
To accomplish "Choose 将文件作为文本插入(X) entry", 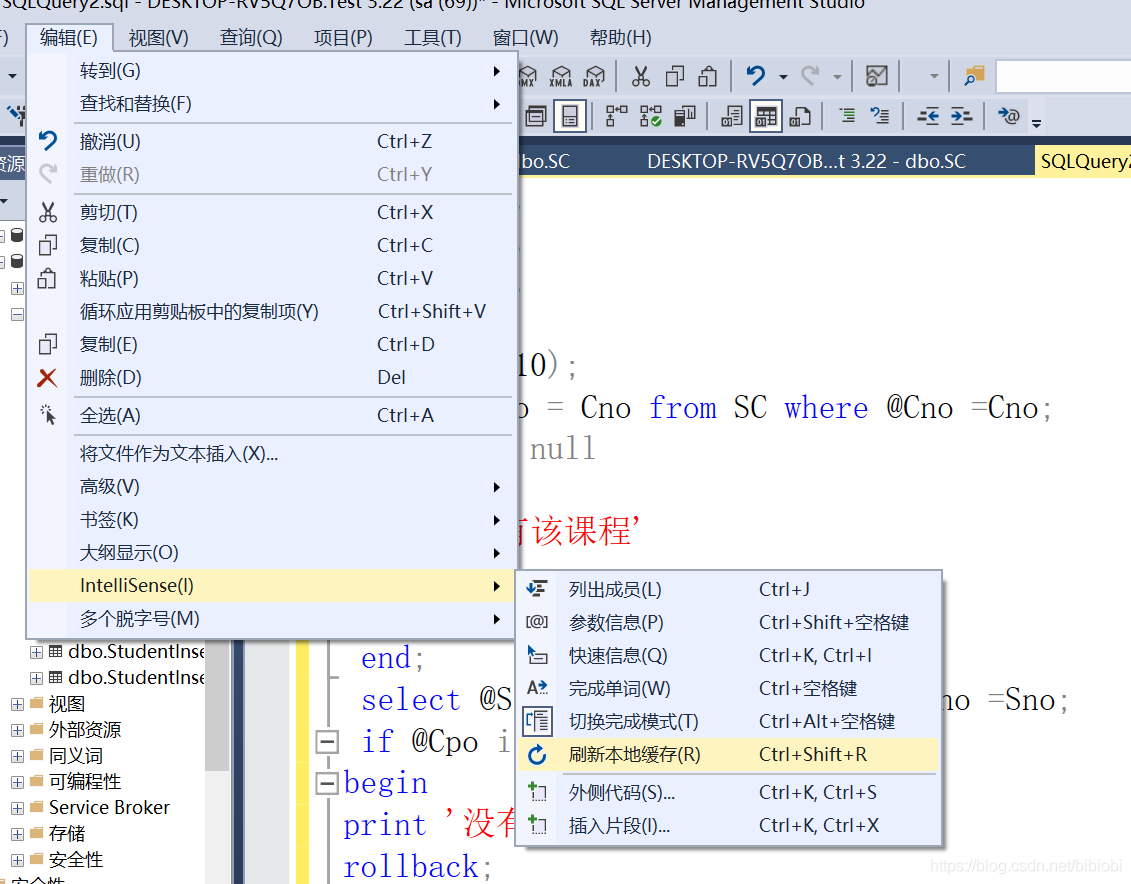I will [x=271, y=454].
